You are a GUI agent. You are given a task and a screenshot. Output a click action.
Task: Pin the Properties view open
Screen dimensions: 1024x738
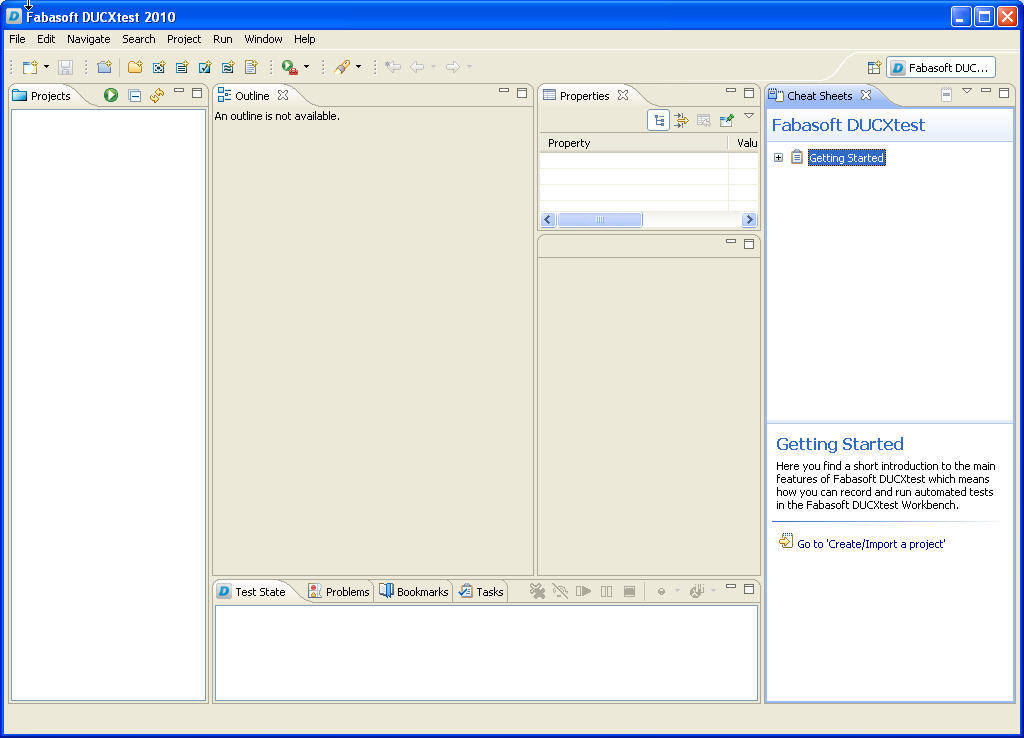[727, 119]
